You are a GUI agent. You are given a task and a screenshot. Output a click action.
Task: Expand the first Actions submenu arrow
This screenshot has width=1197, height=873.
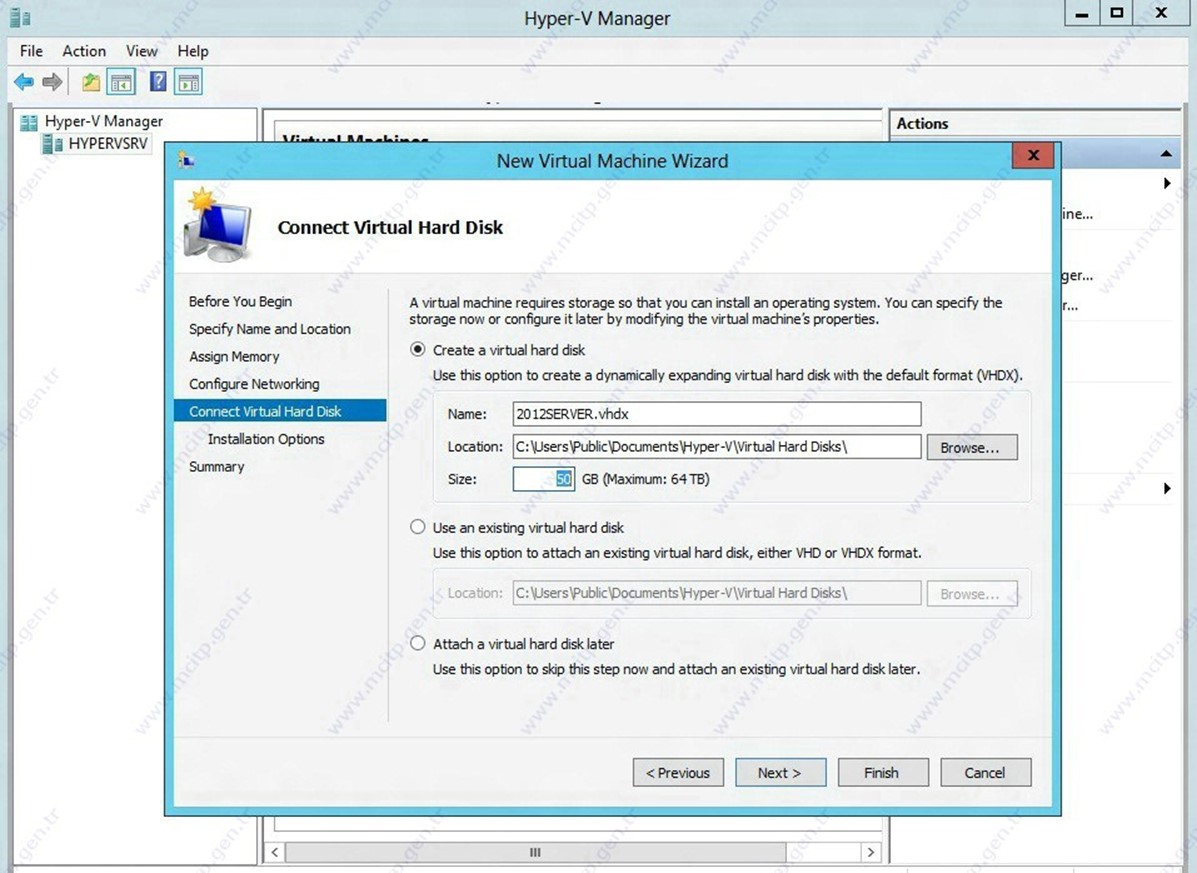click(1167, 183)
